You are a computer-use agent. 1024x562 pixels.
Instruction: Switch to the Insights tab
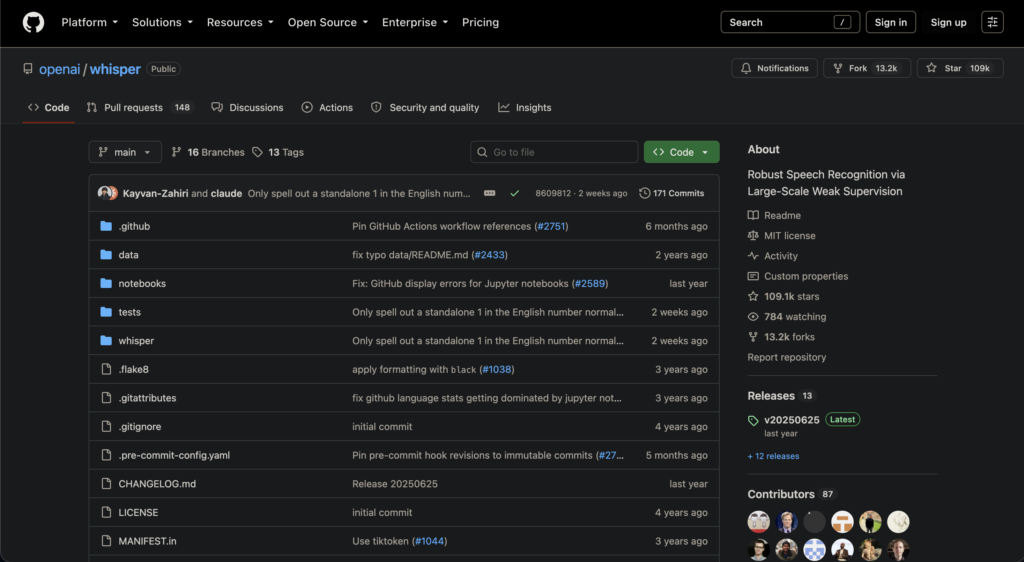tap(525, 108)
